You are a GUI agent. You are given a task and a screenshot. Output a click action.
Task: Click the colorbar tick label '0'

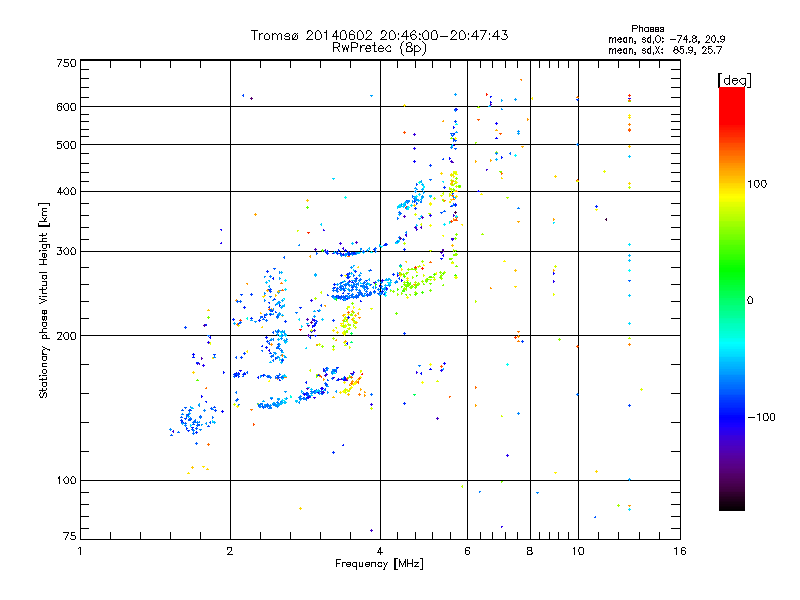[750, 300]
